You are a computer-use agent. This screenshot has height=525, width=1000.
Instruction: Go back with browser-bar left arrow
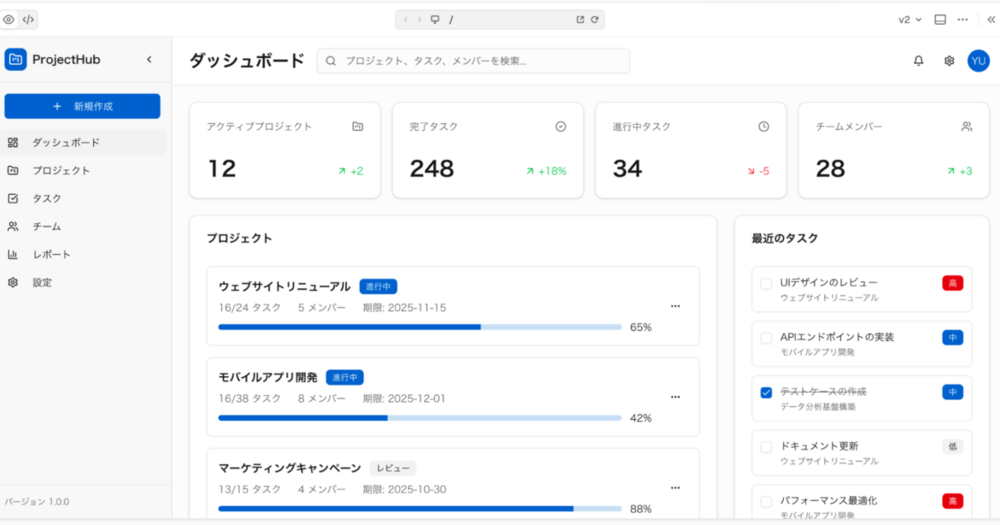pyautogui.click(x=406, y=20)
